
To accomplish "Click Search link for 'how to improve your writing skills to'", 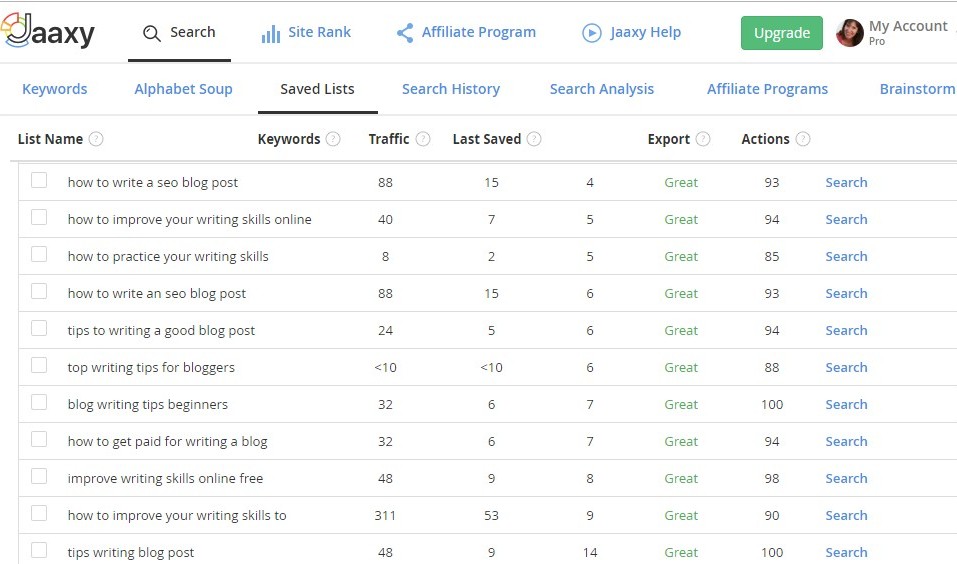I will (x=847, y=516).
